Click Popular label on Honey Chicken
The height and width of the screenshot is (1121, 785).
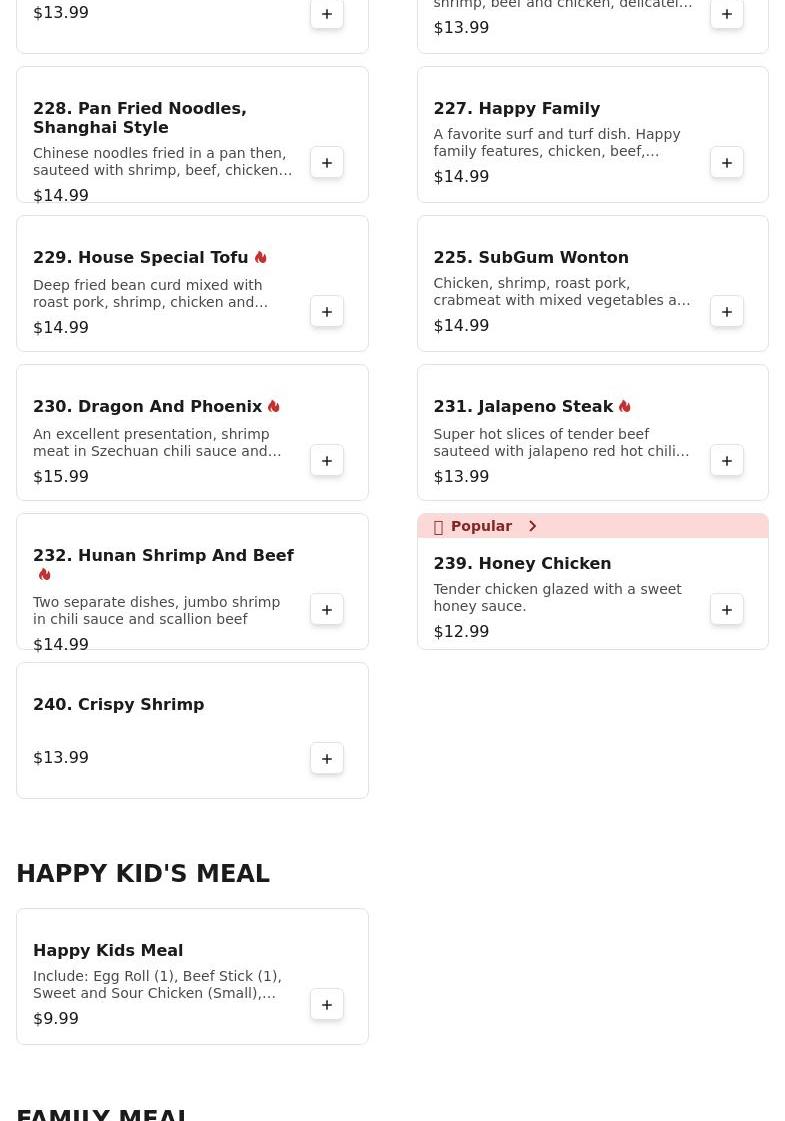coord(480,526)
